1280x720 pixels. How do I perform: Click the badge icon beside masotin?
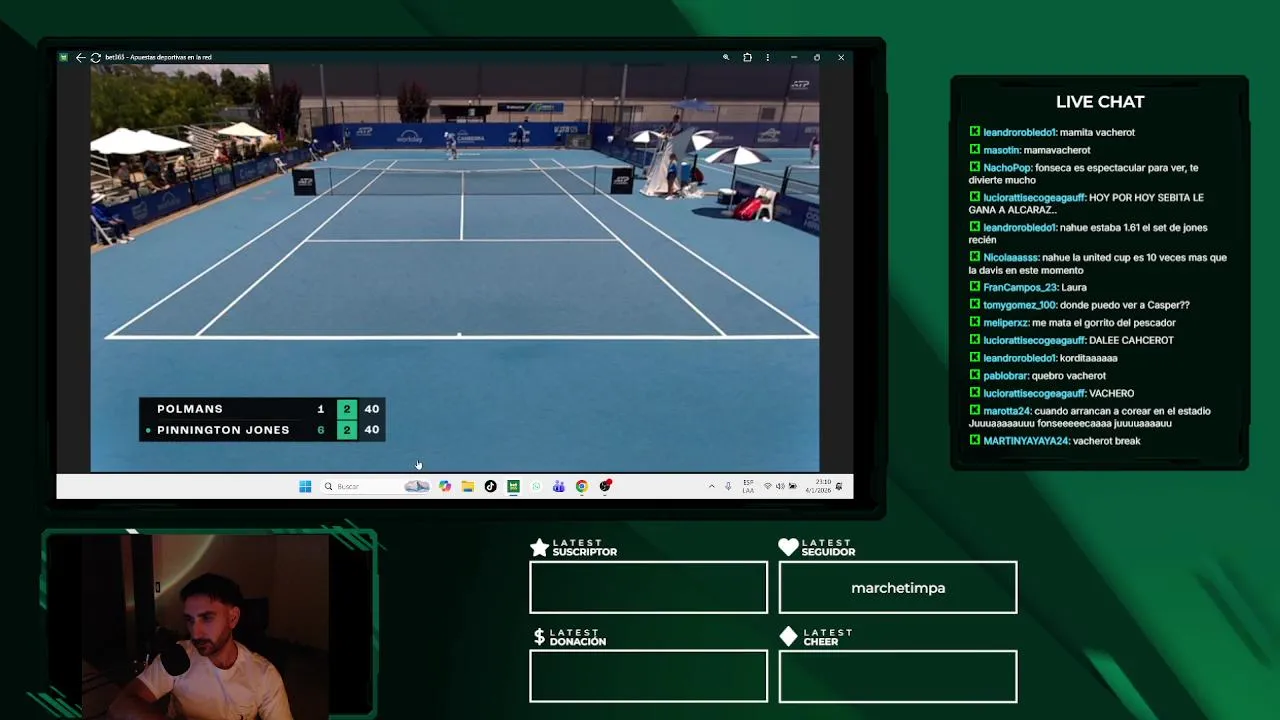click(x=975, y=150)
